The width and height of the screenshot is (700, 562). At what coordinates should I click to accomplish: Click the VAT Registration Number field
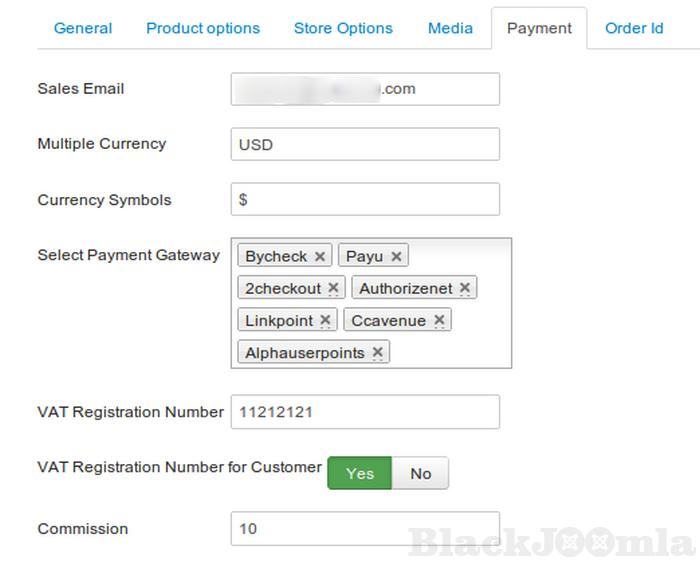coord(364,411)
